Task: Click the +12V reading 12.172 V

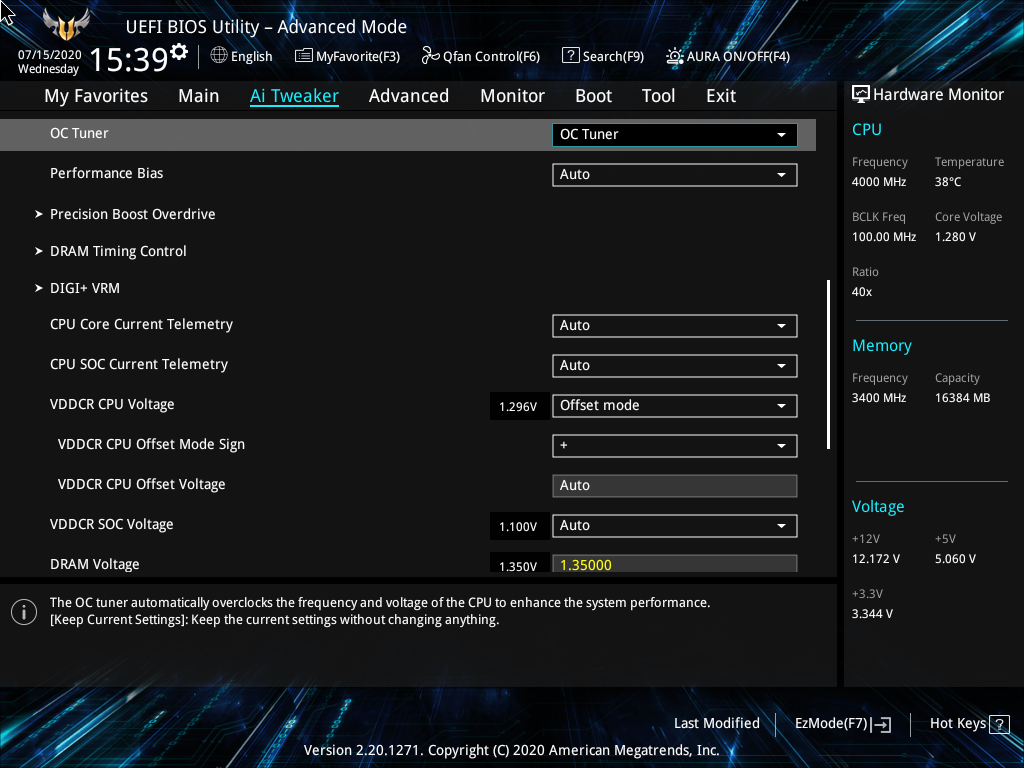Action: point(876,559)
